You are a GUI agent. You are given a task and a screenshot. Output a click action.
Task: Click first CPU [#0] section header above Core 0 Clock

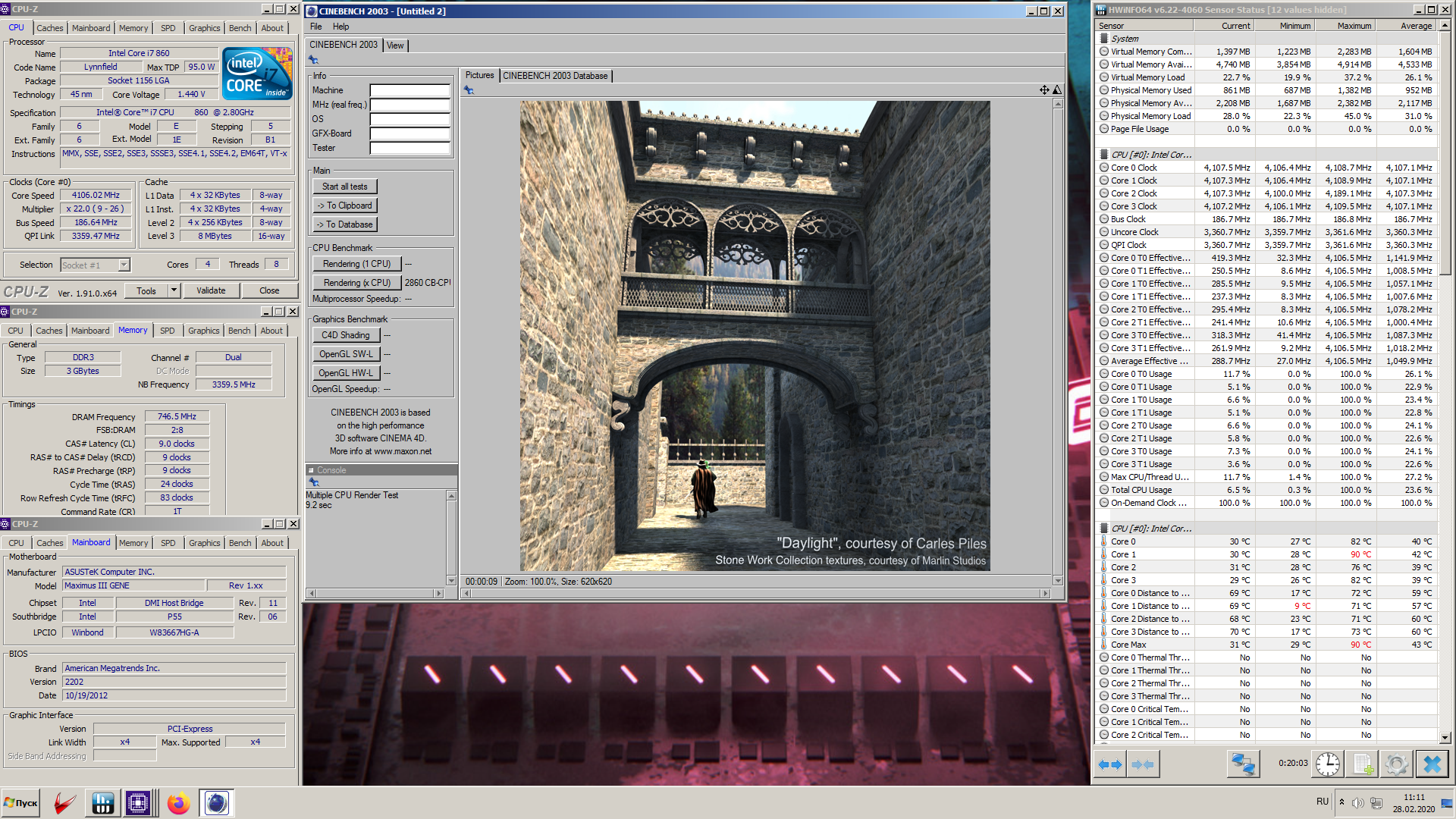click(1151, 155)
